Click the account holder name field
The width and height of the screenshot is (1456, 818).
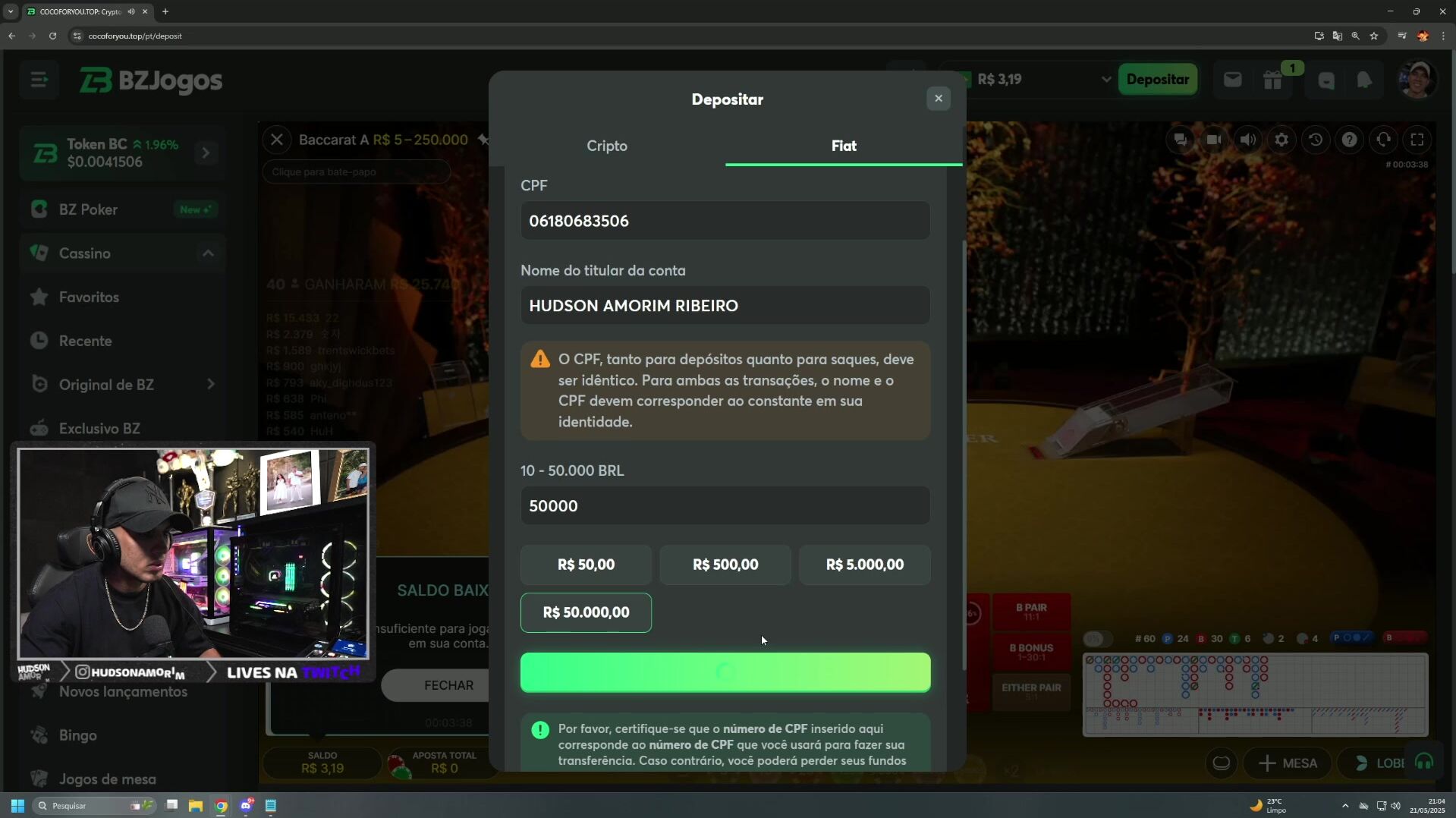point(725,306)
